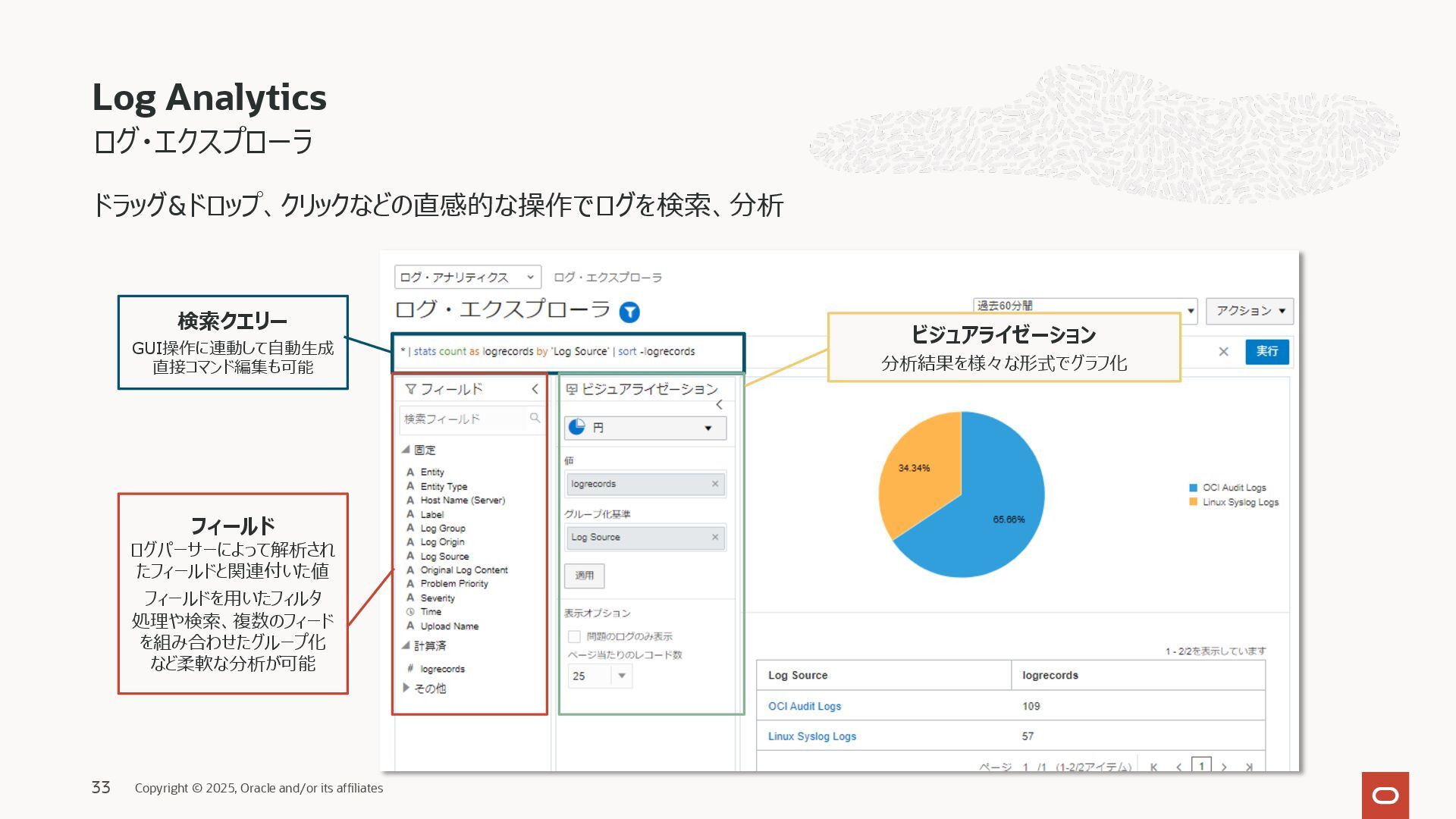Image resolution: width=1456 pixels, height=819 pixels.
Task: Open the ログ・アナリティクス dropdown
Action: [x=468, y=277]
